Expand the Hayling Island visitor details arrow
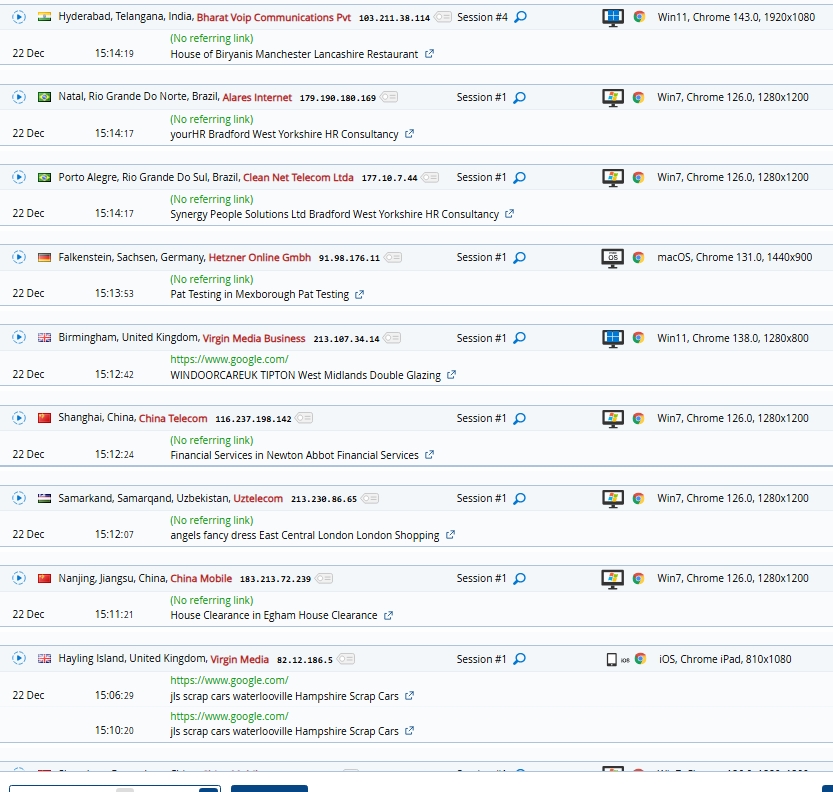Image resolution: width=833 pixels, height=792 pixels. [x=18, y=659]
